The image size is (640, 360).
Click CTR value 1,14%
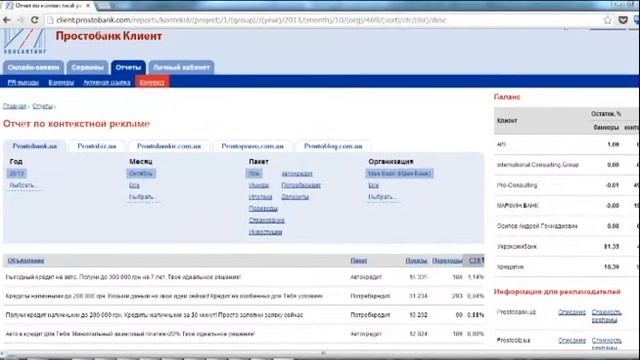[x=476, y=277]
